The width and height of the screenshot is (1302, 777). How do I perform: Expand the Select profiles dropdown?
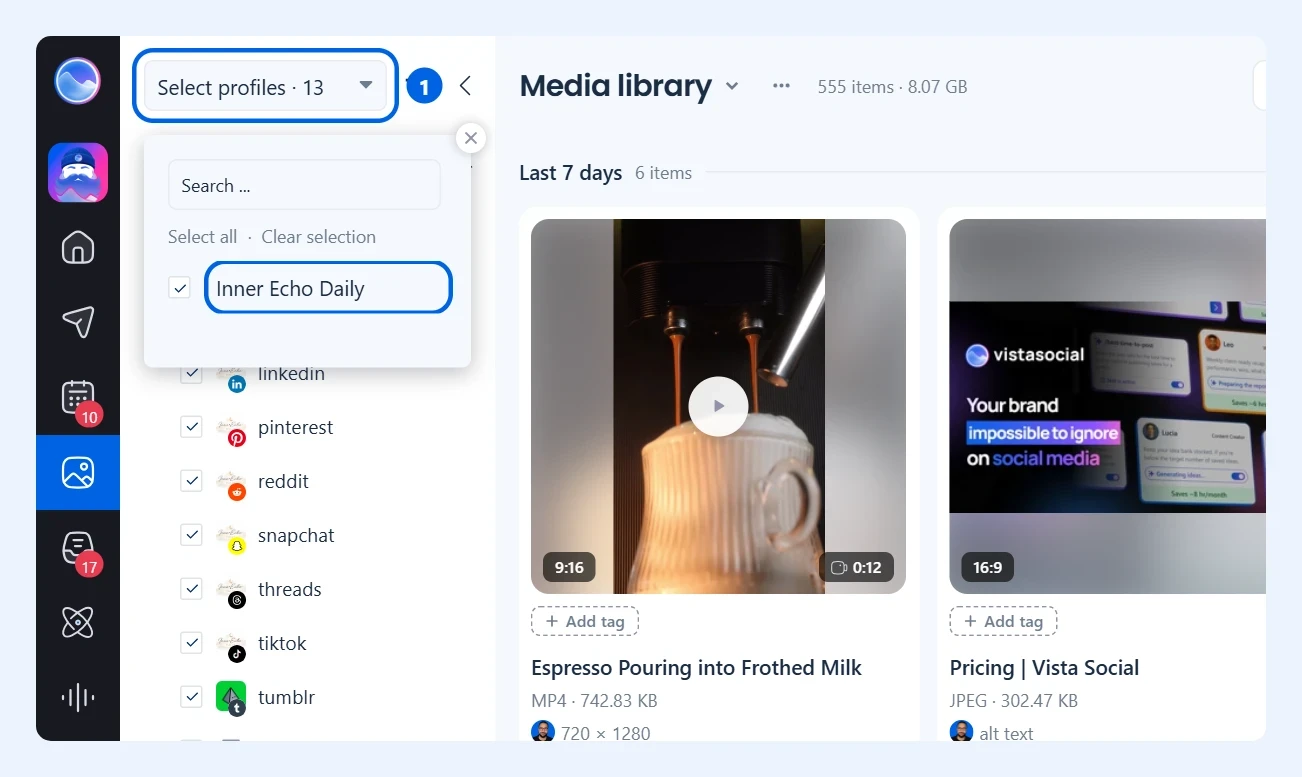point(265,87)
